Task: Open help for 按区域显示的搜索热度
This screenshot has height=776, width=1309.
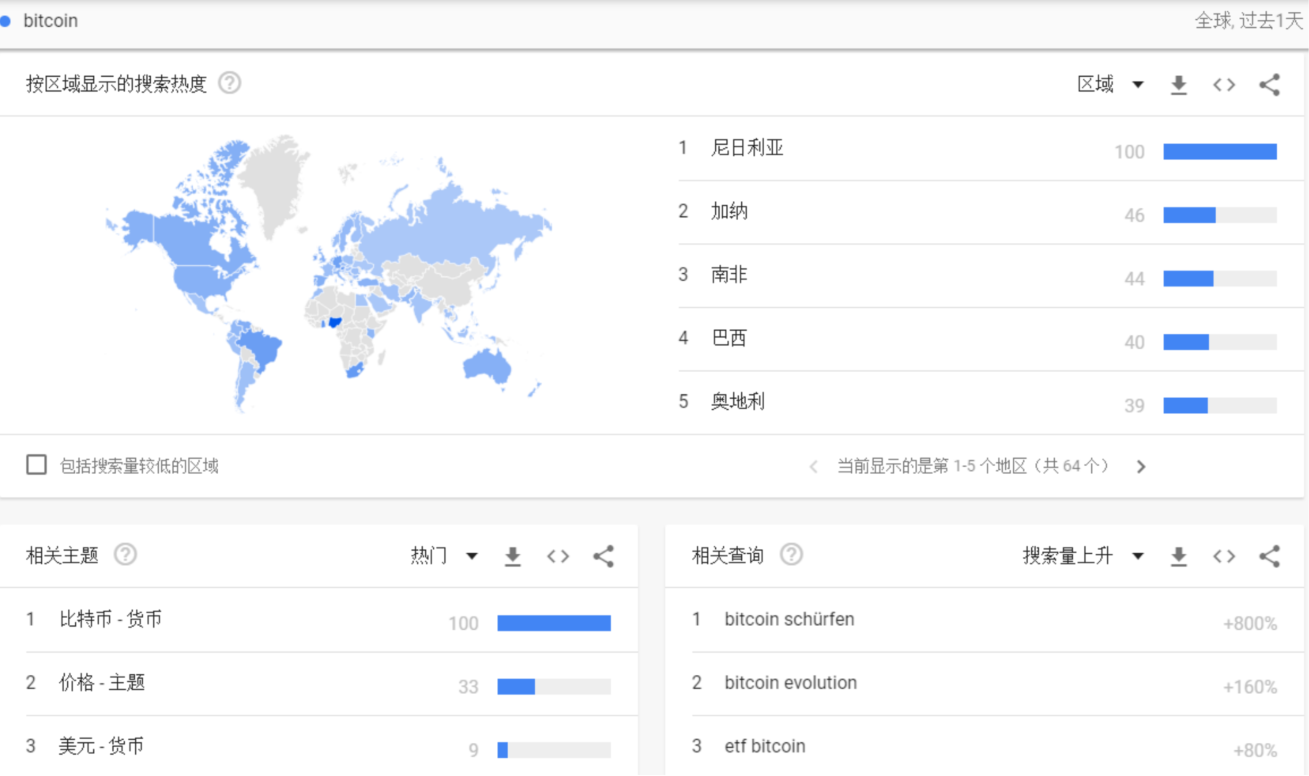Action: [x=230, y=83]
